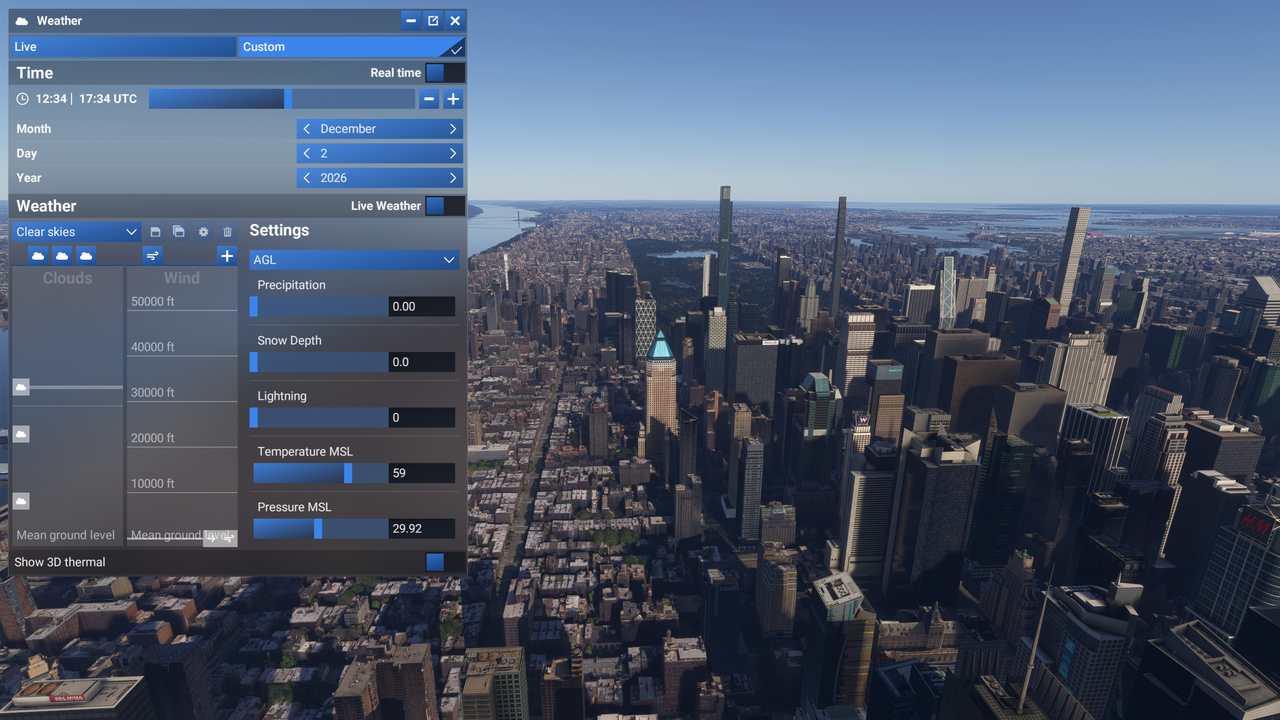Switch to the Live tab
Image resolution: width=1280 pixels, height=720 pixels.
coord(123,47)
